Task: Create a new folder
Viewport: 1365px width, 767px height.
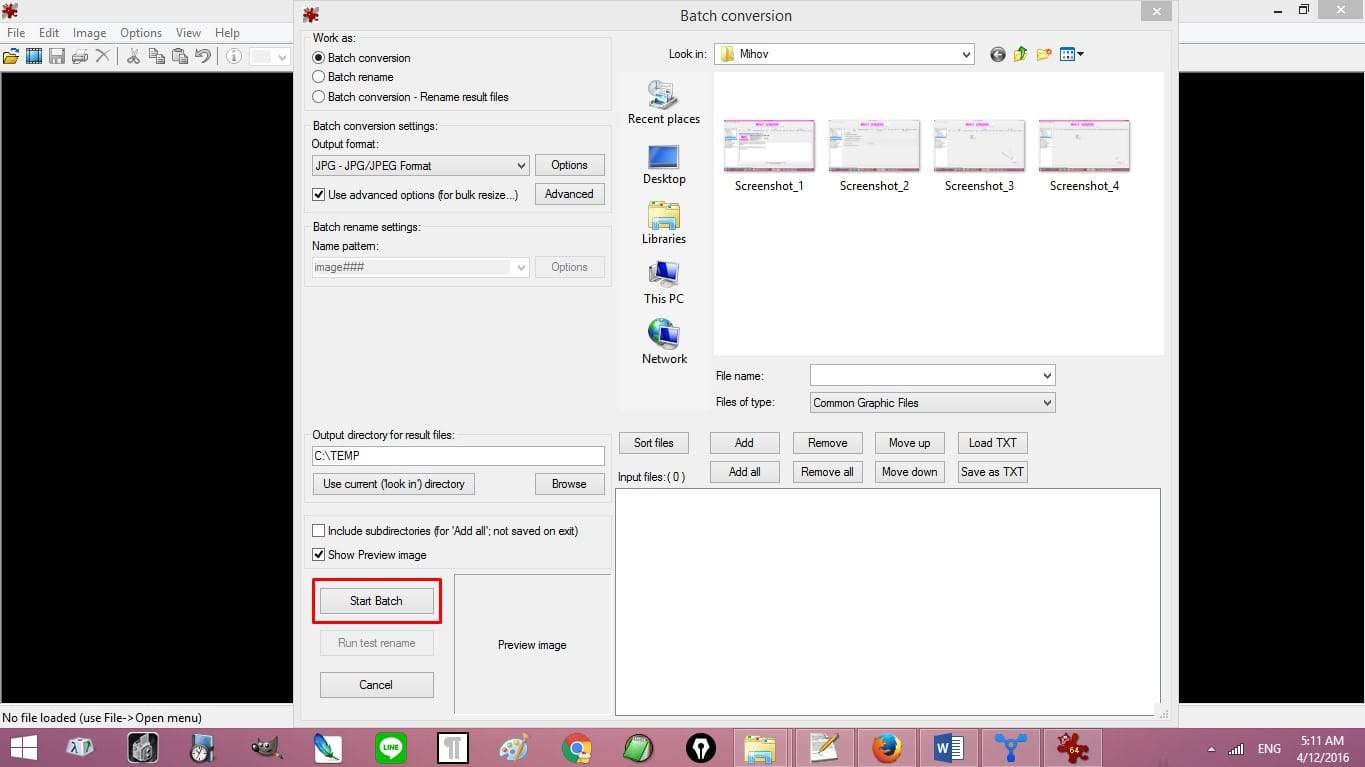Action: (1044, 55)
